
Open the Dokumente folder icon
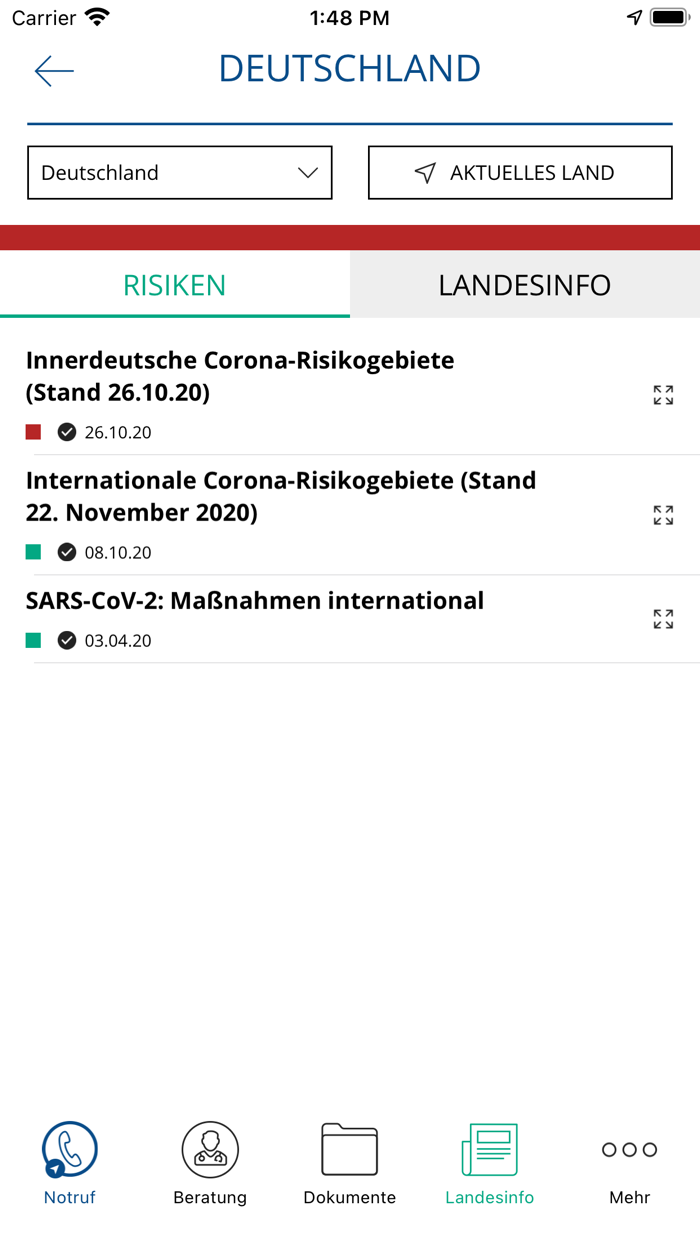[350, 1150]
